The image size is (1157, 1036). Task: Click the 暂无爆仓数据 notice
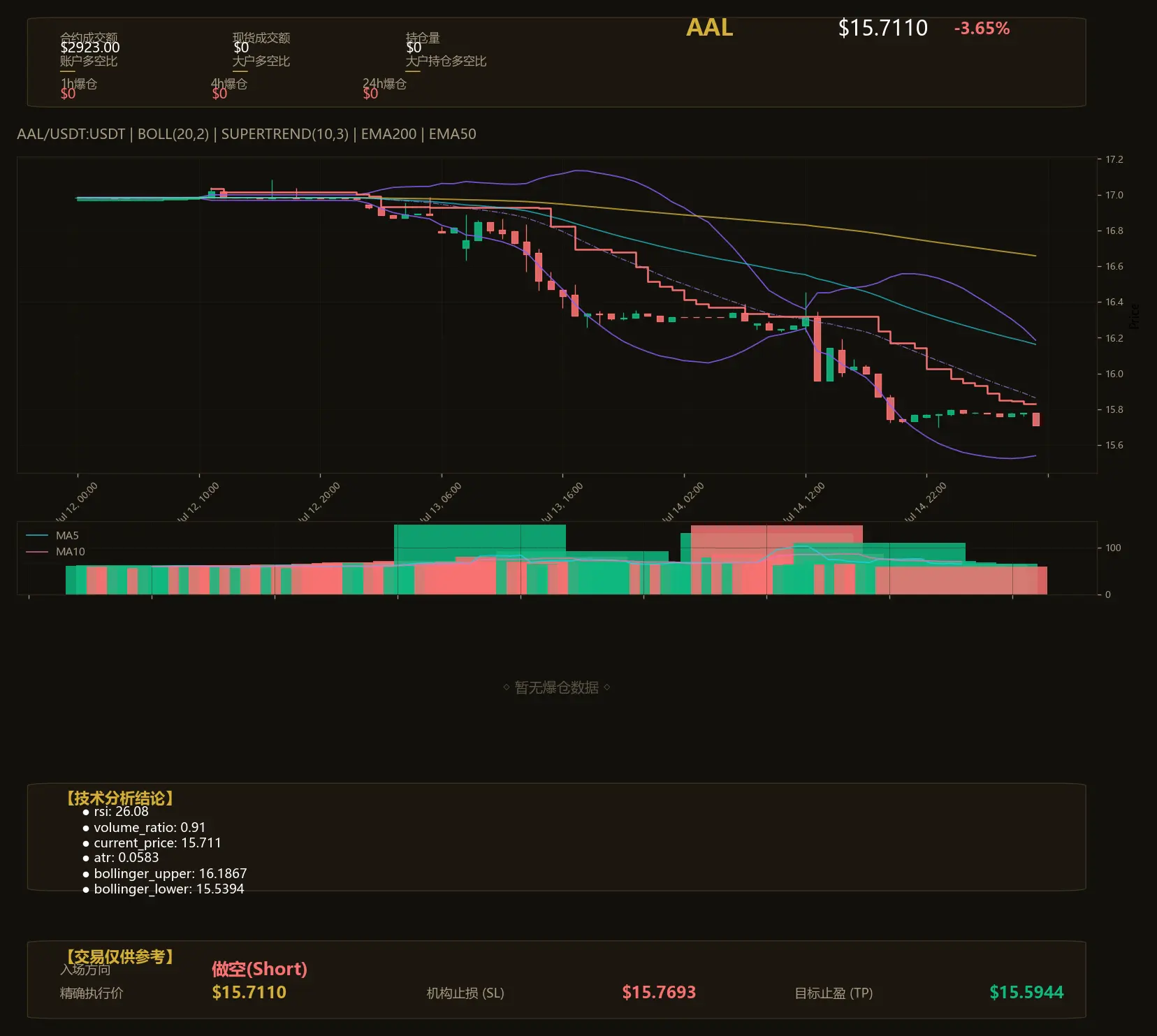click(x=557, y=687)
